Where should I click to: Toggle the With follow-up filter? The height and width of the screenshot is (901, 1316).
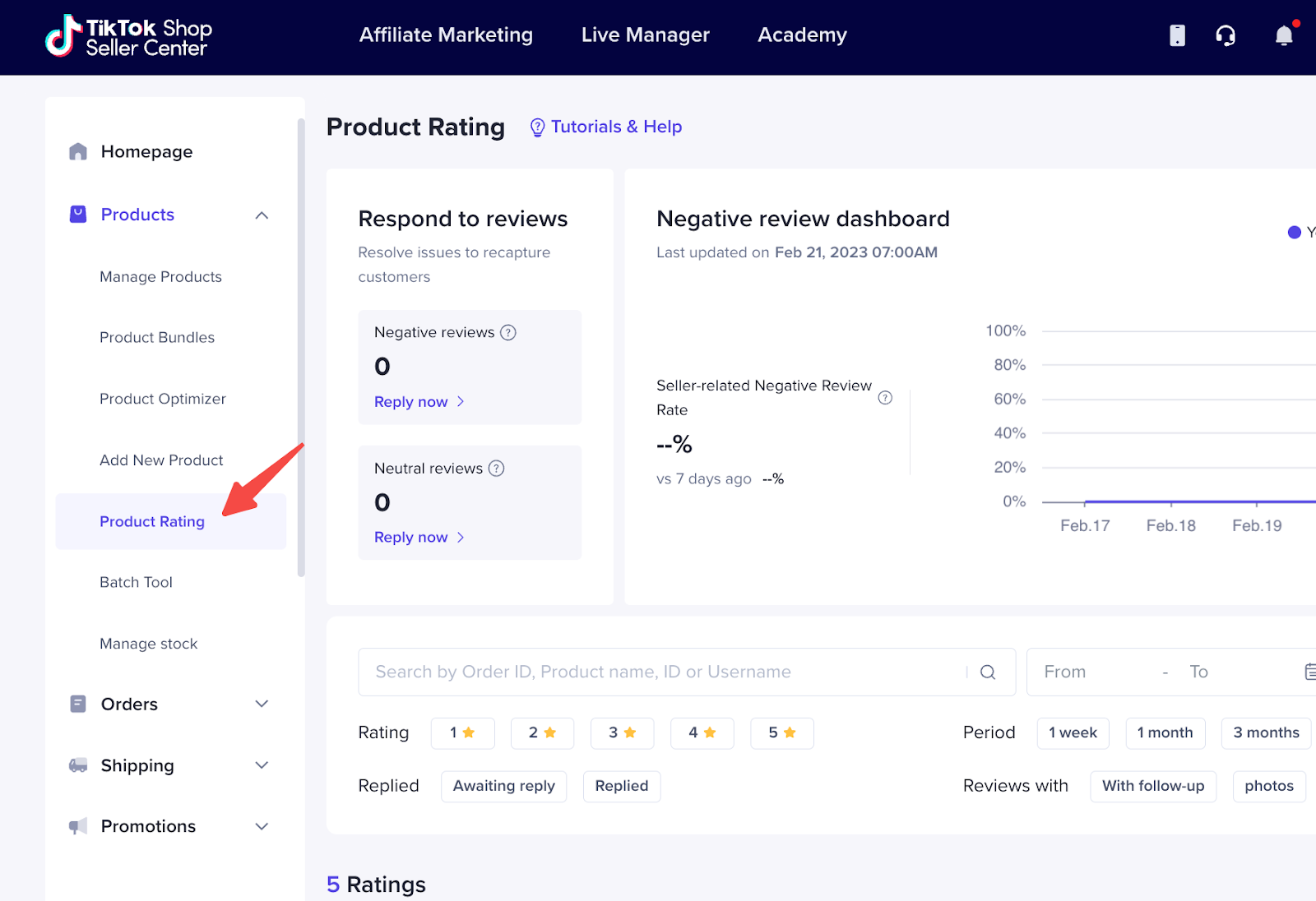(x=1152, y=786)
